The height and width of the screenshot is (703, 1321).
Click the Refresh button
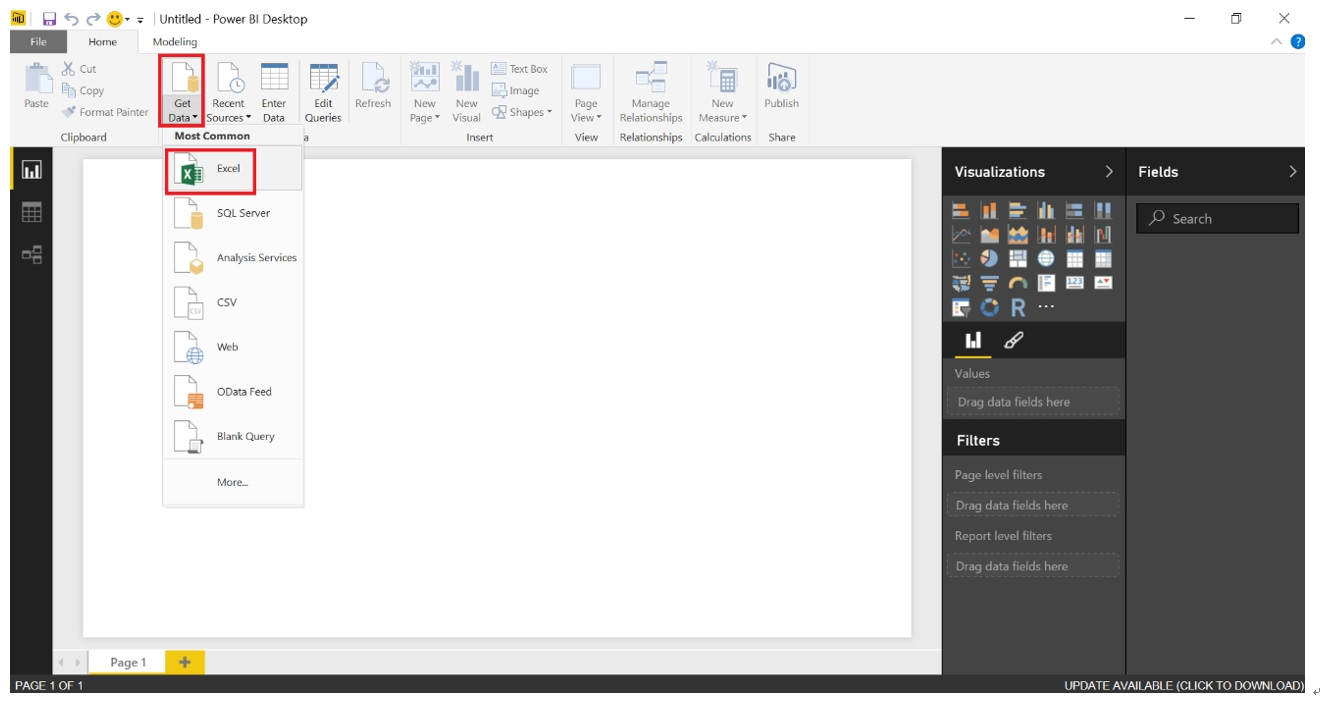(x=373, y=86)
